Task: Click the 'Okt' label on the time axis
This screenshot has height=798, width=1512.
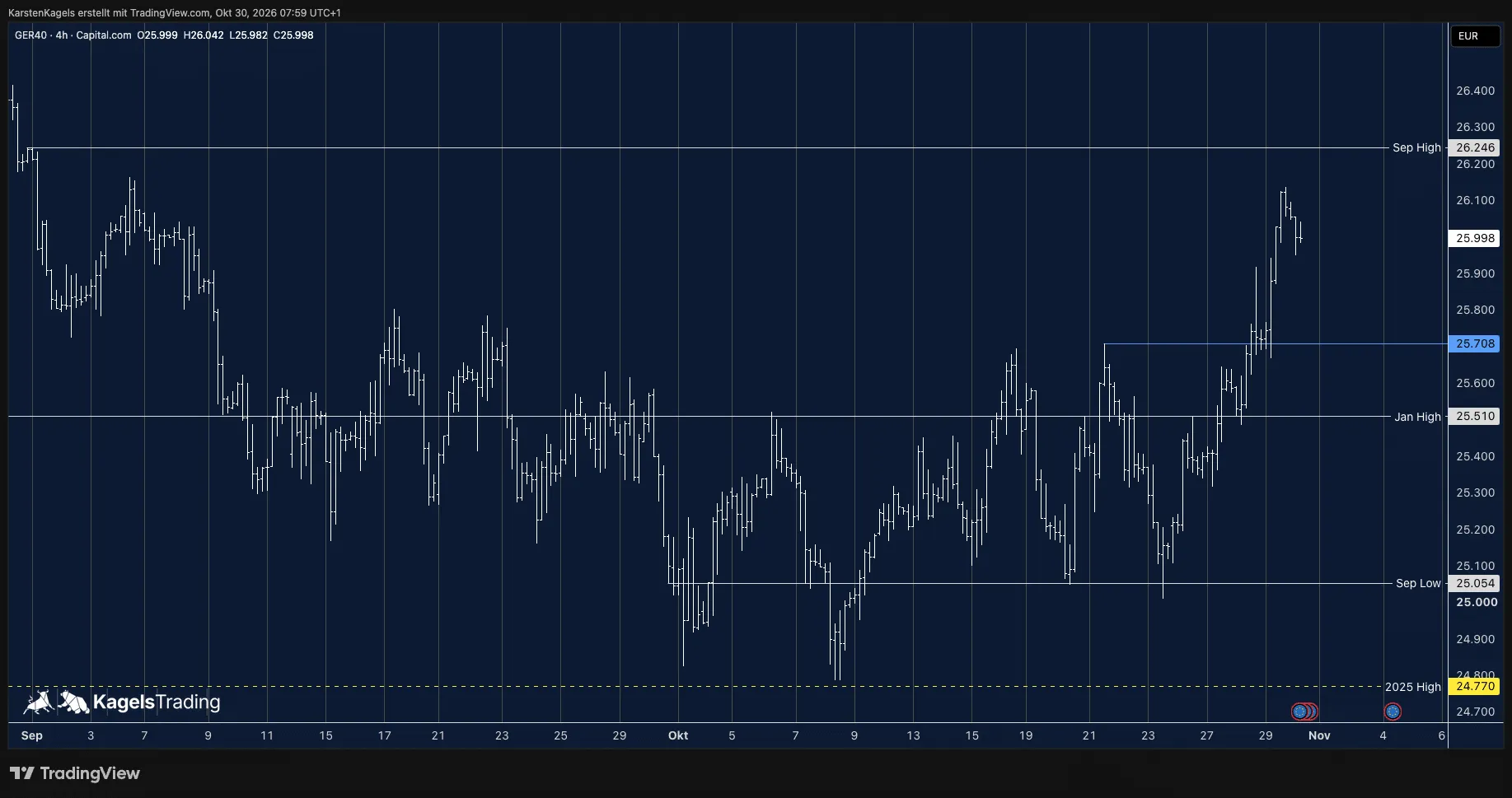Action: point(678,735)
